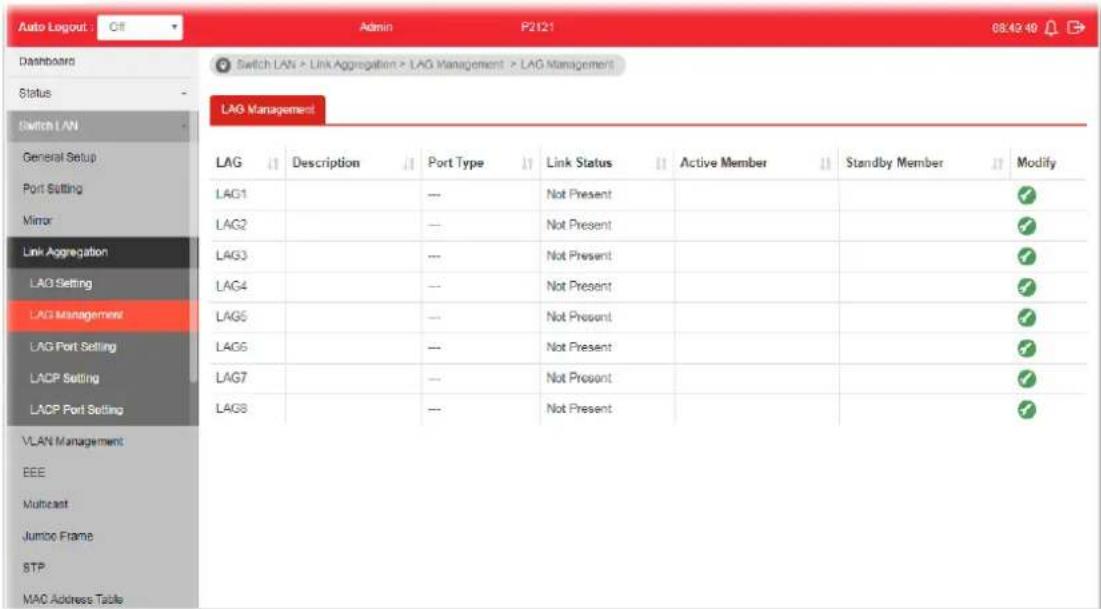1101x609 pixels.
Task: Click the clock time in header
Action: [x=1014, y=28]
